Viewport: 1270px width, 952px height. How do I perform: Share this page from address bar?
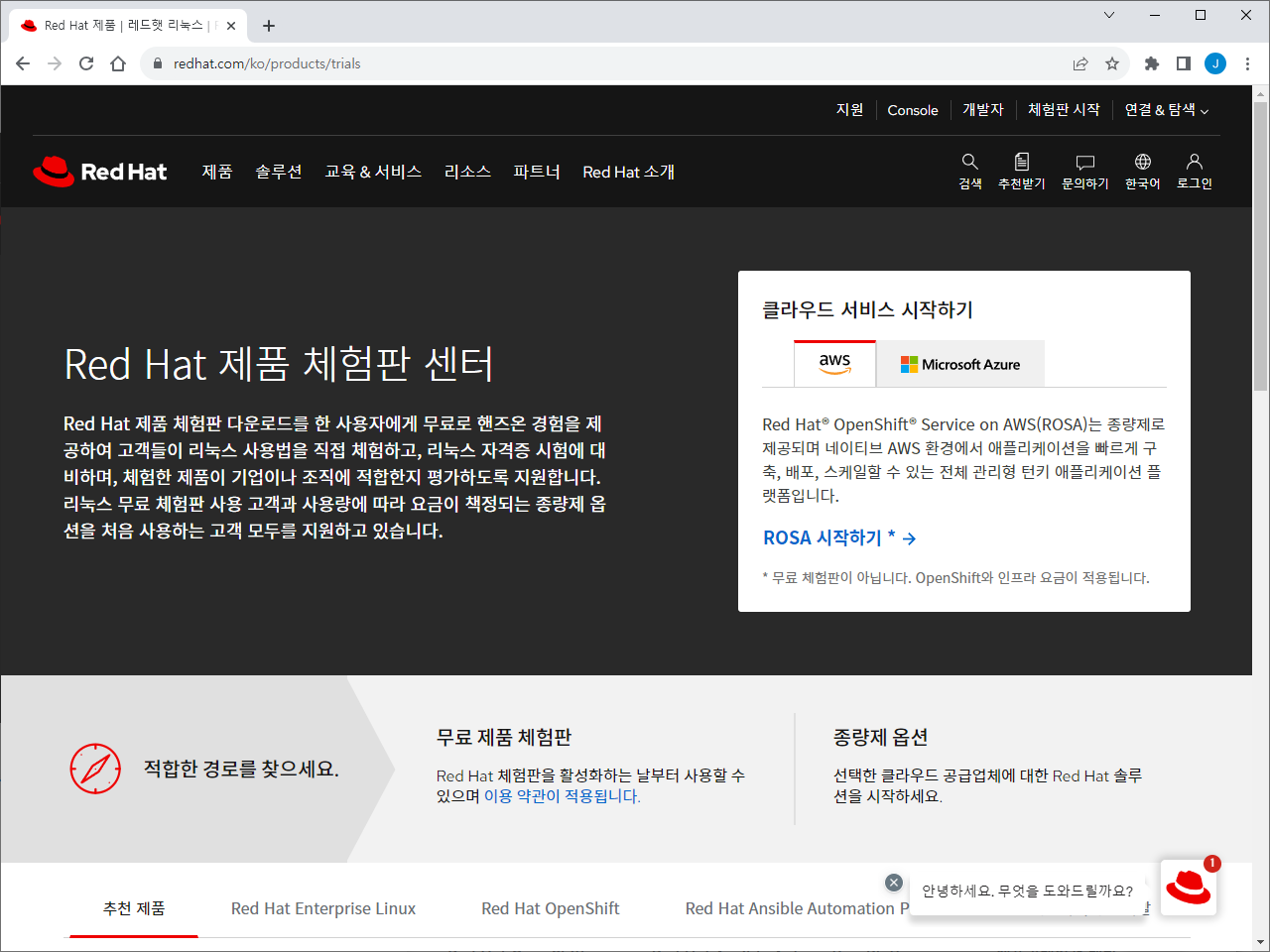(1080, 63)
